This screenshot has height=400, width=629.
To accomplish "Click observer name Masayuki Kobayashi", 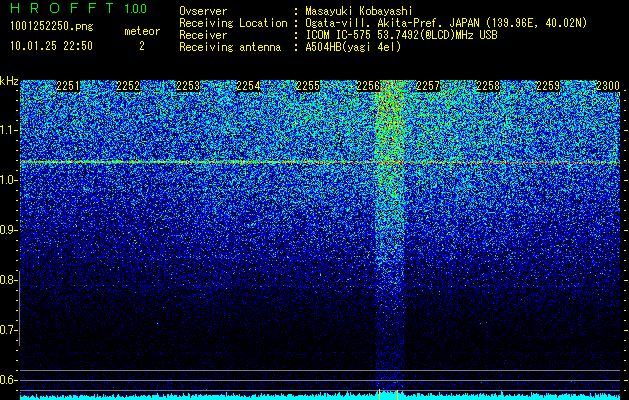I will 359,11.
